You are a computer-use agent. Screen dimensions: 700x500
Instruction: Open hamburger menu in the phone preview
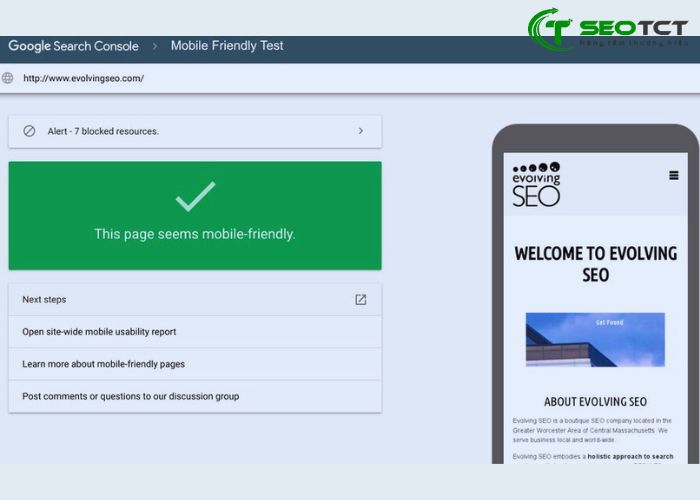pos(674,175)
